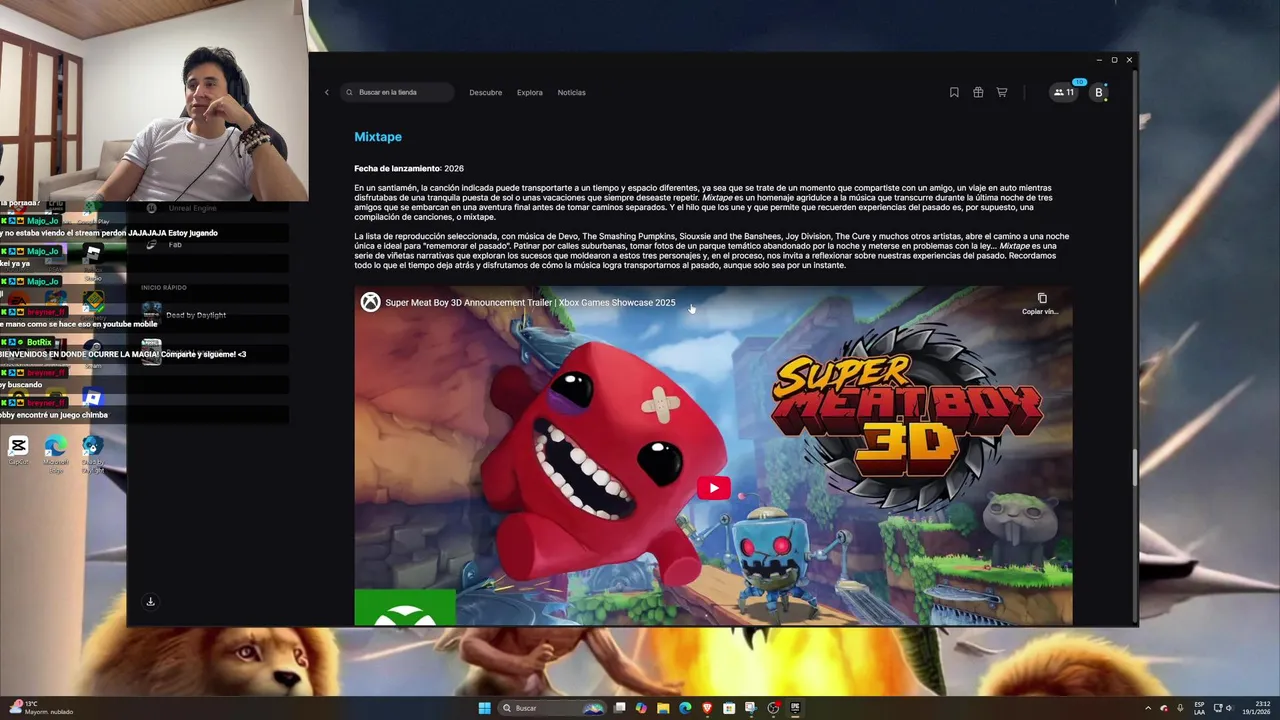Go back using the store back arrow
The image size is (1280, 720).
coord(326,92)
